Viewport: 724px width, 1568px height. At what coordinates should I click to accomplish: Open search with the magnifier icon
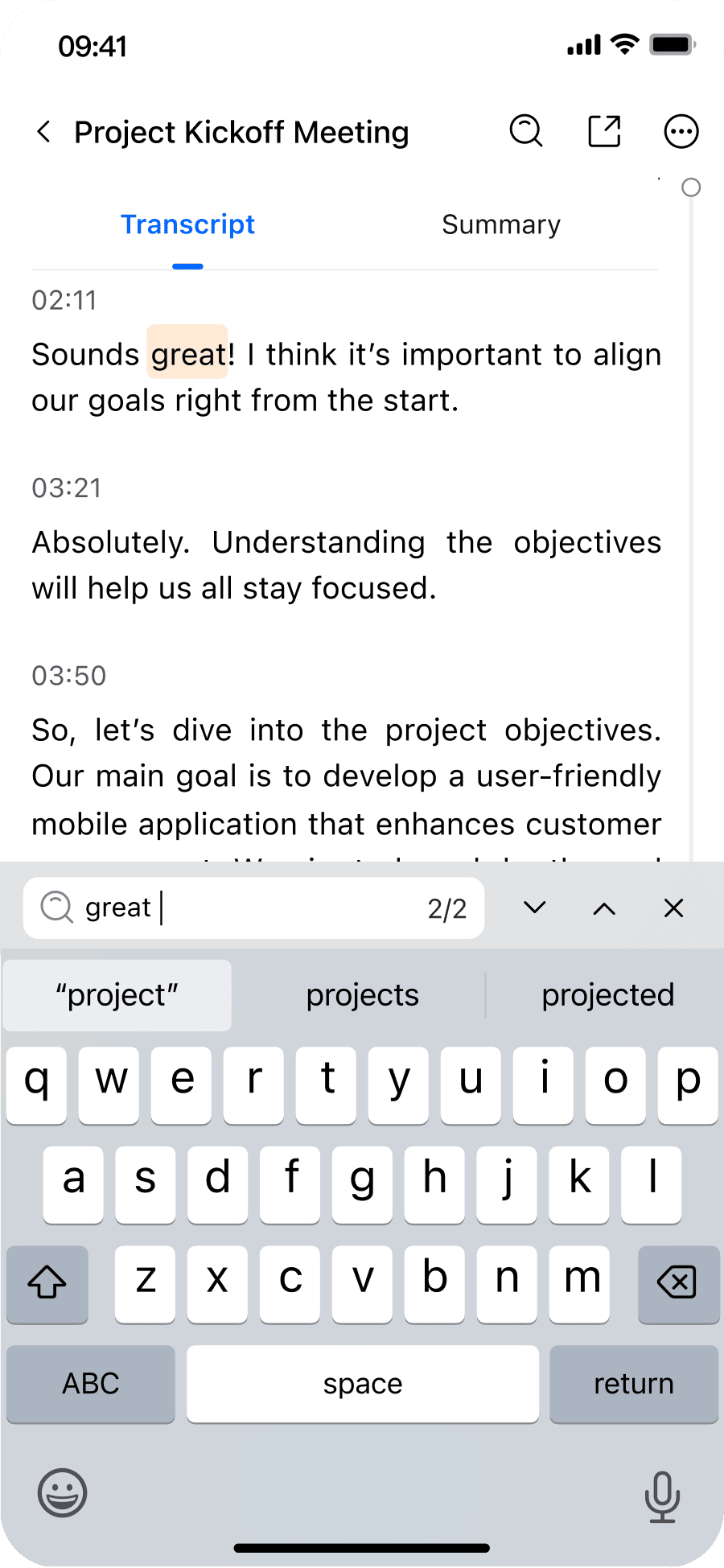click(526, 131)
